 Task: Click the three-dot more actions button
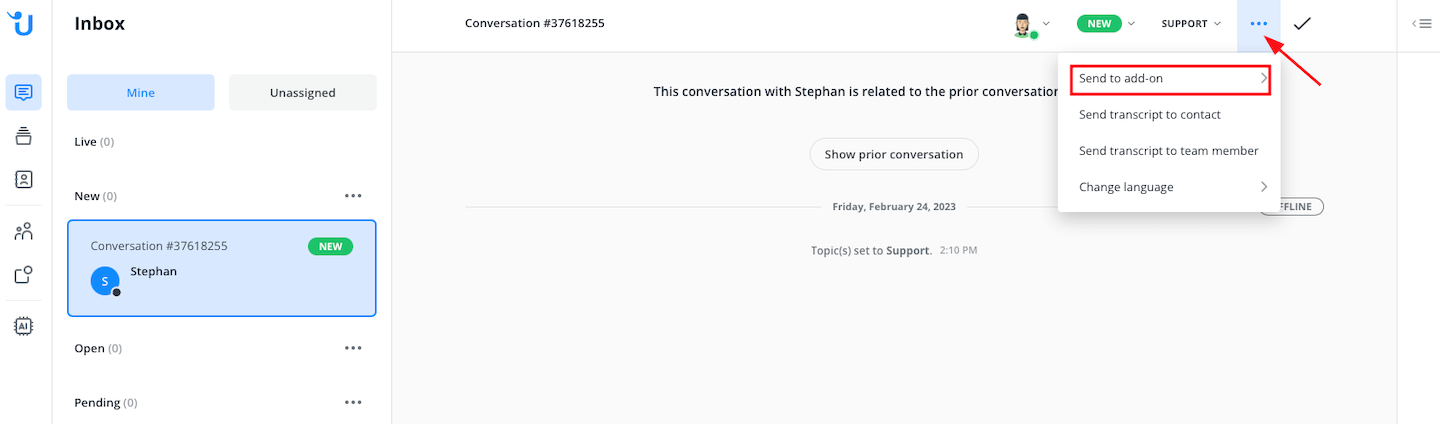[1259, 24]
